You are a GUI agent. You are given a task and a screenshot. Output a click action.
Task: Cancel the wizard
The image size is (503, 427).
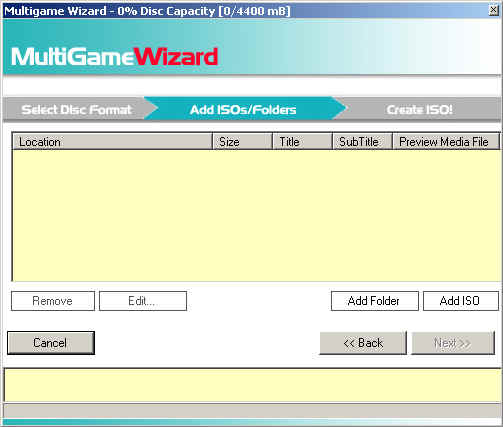click(51, 343)
